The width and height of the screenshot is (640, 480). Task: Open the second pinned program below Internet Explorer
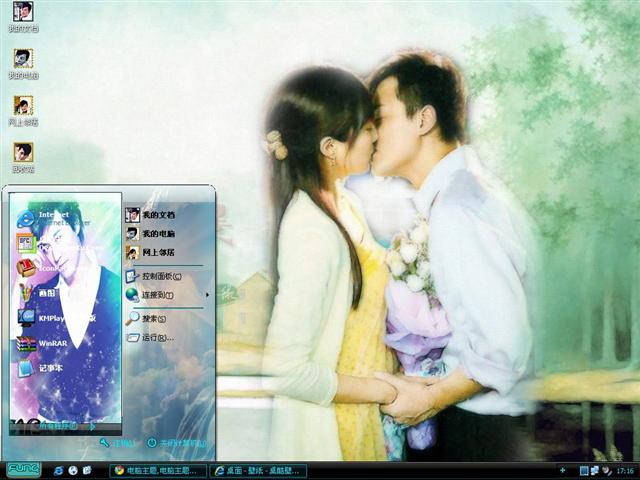[x=25, y=243]
